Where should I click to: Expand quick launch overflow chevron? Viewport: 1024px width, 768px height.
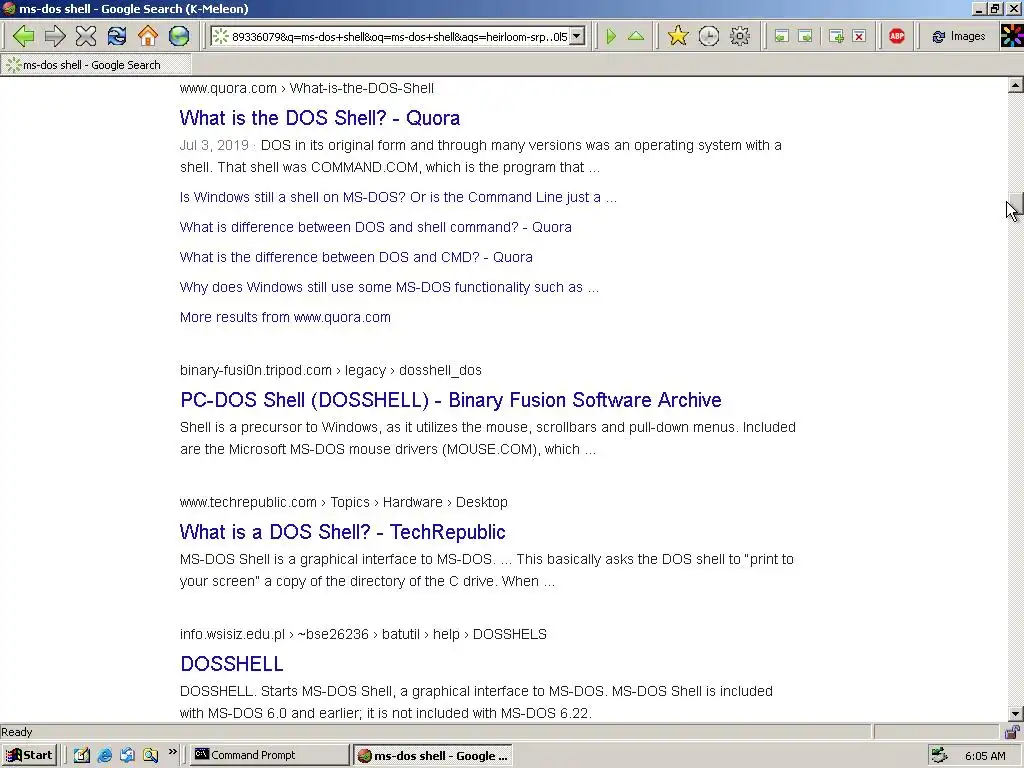(172, 752)
